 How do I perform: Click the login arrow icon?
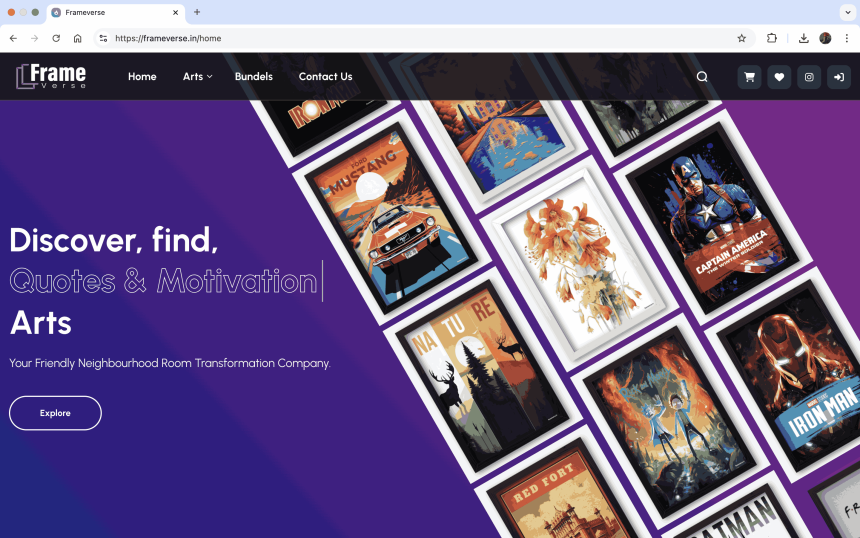click(839, 77)
